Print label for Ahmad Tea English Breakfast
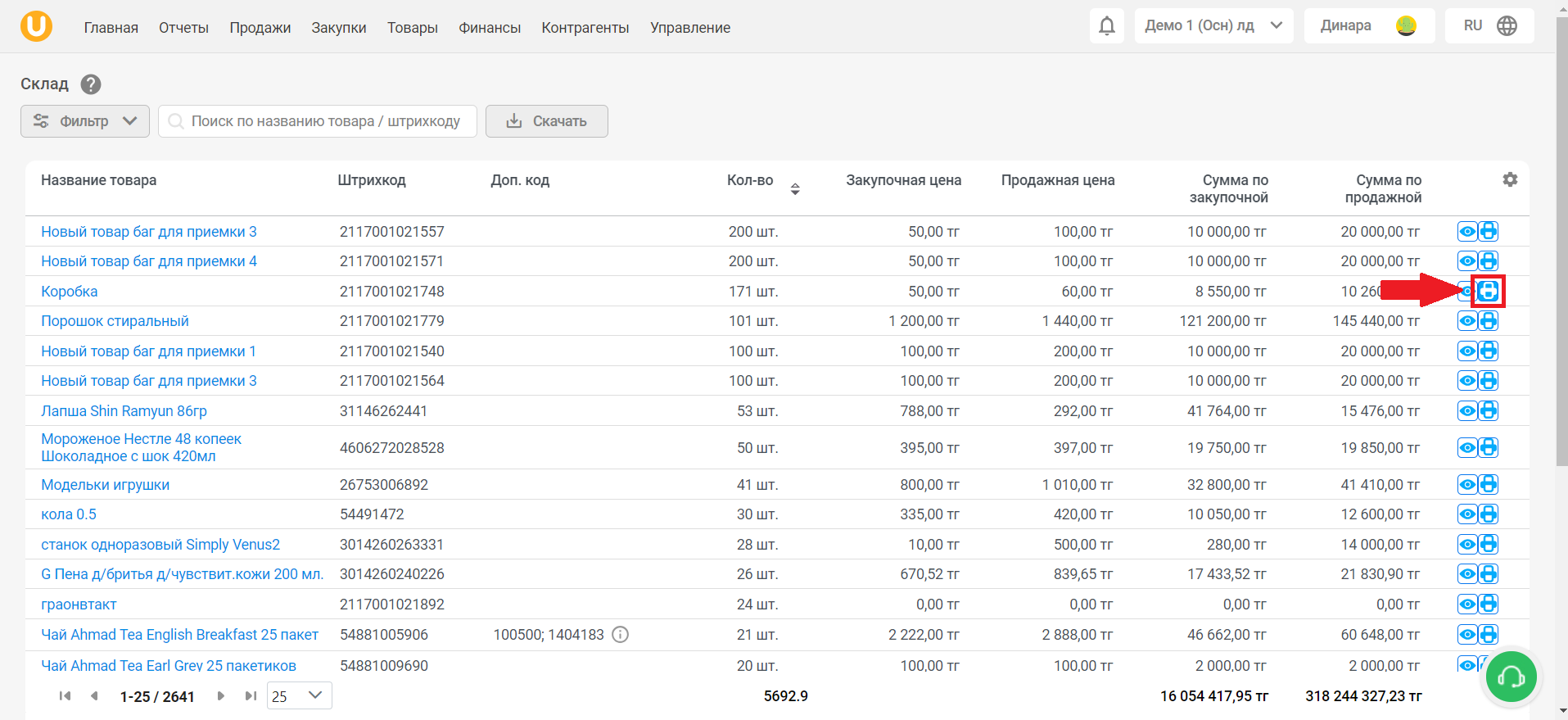The image size is (1568, 720). [1488, 634]
